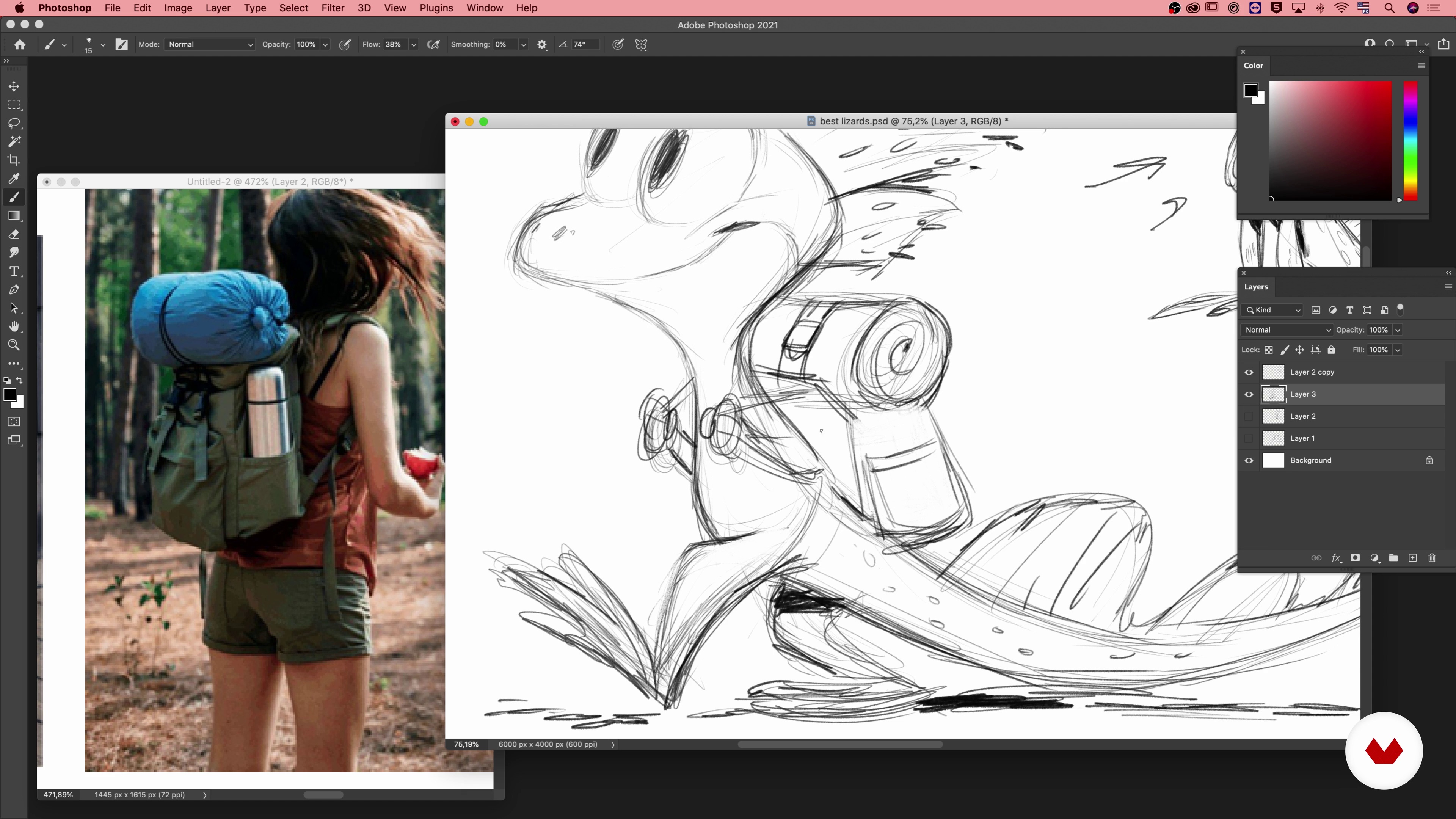Select the Brush tool in toolbar

(14, 197)
